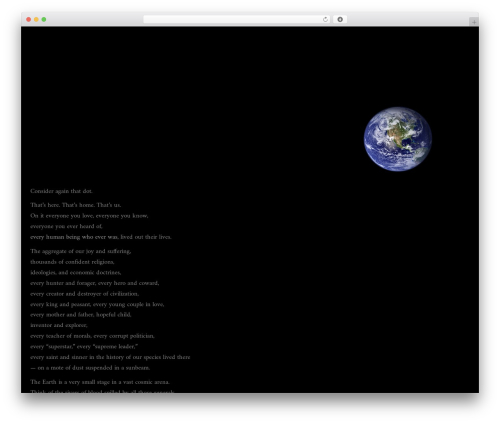
Task: Click the Earth globe image
Action: pos(398,139)
